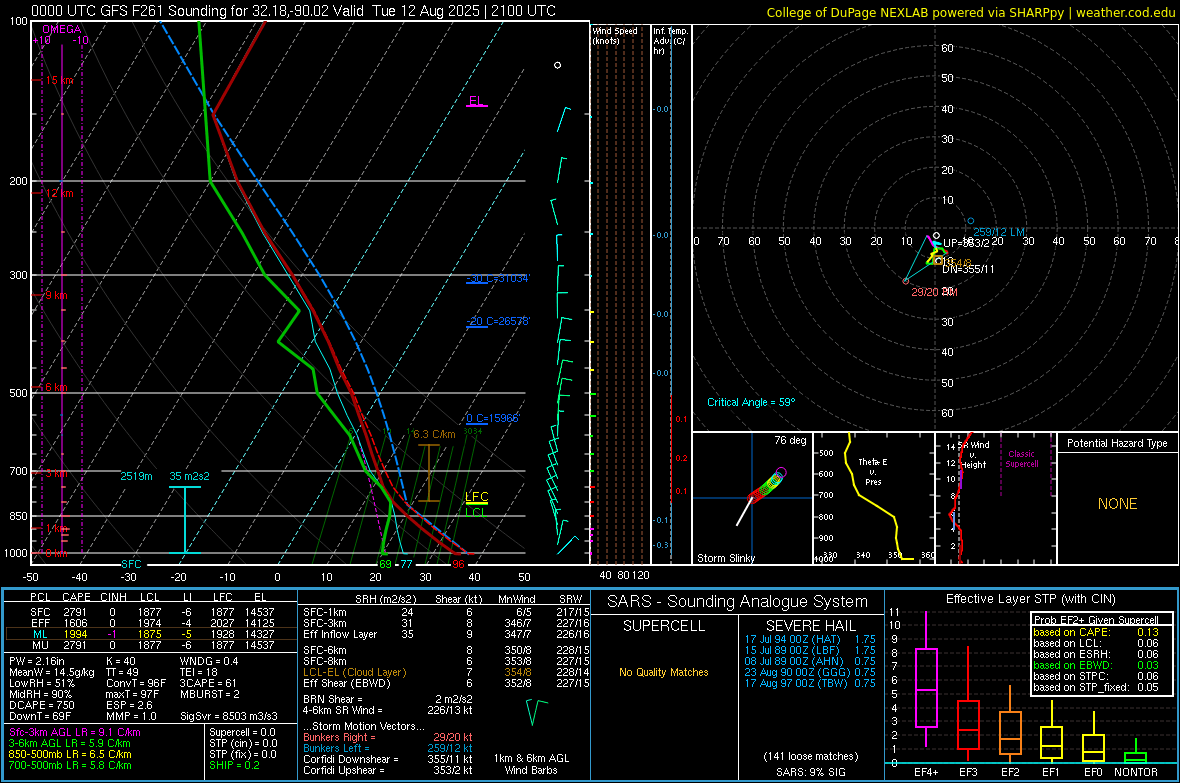
Task: Select the Eff Shear (EBWD) row
Action: point(446,683)
